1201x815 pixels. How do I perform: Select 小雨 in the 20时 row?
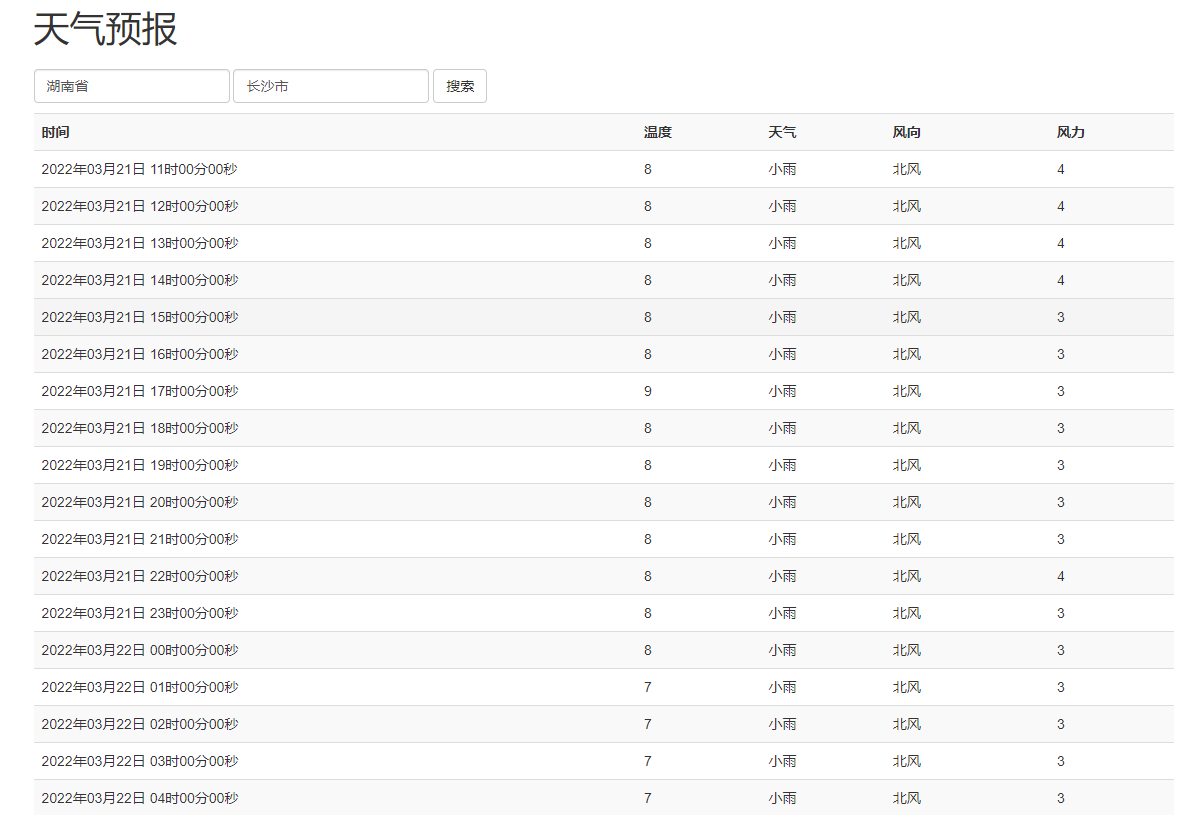[x=783, y=502]
